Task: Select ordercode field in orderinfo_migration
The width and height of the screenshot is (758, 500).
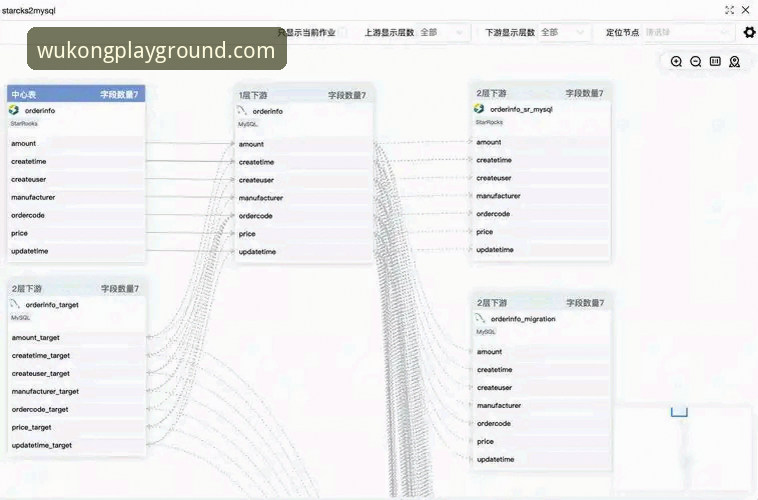Action: click(541, 423)
